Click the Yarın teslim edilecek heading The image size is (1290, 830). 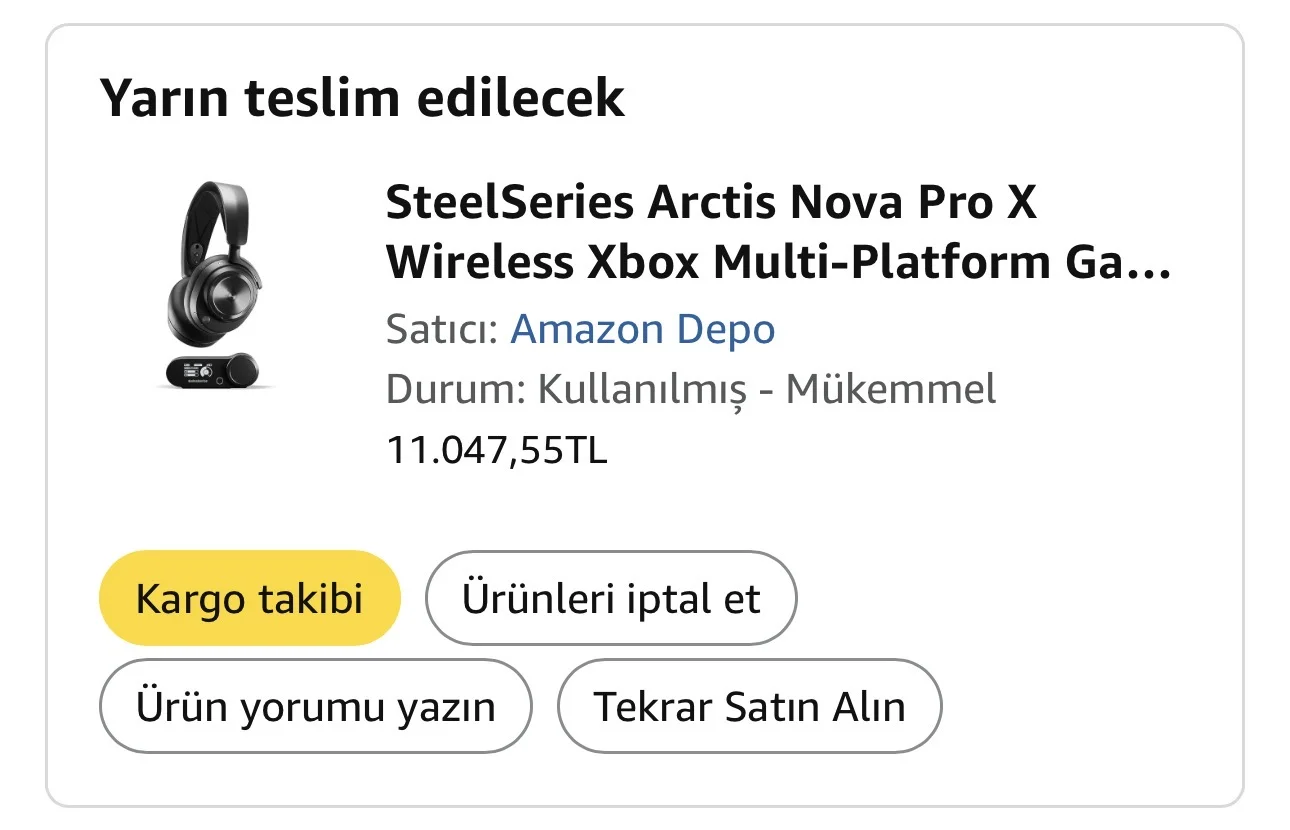pyautogui.click(x=362, y=98)
